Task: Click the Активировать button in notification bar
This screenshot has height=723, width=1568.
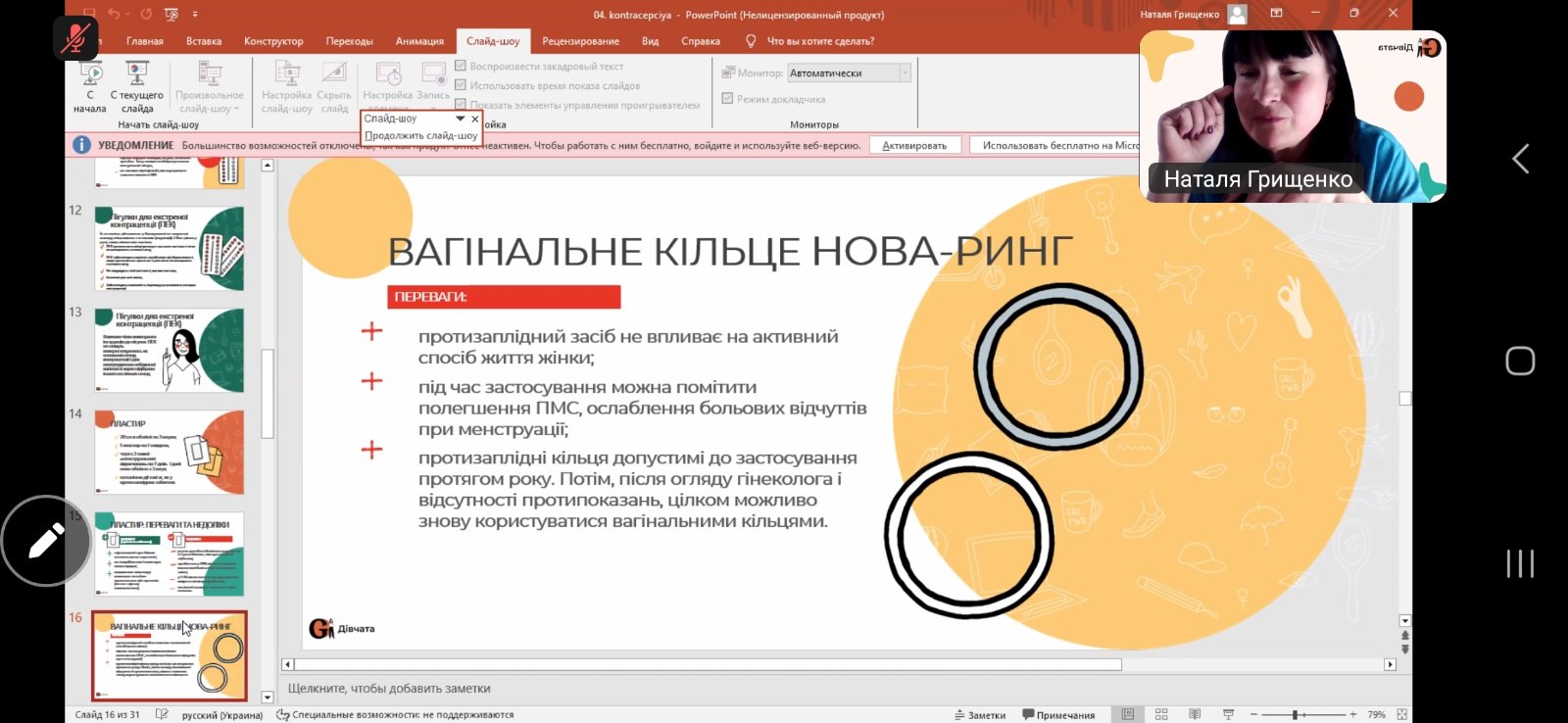Action: 913,145
